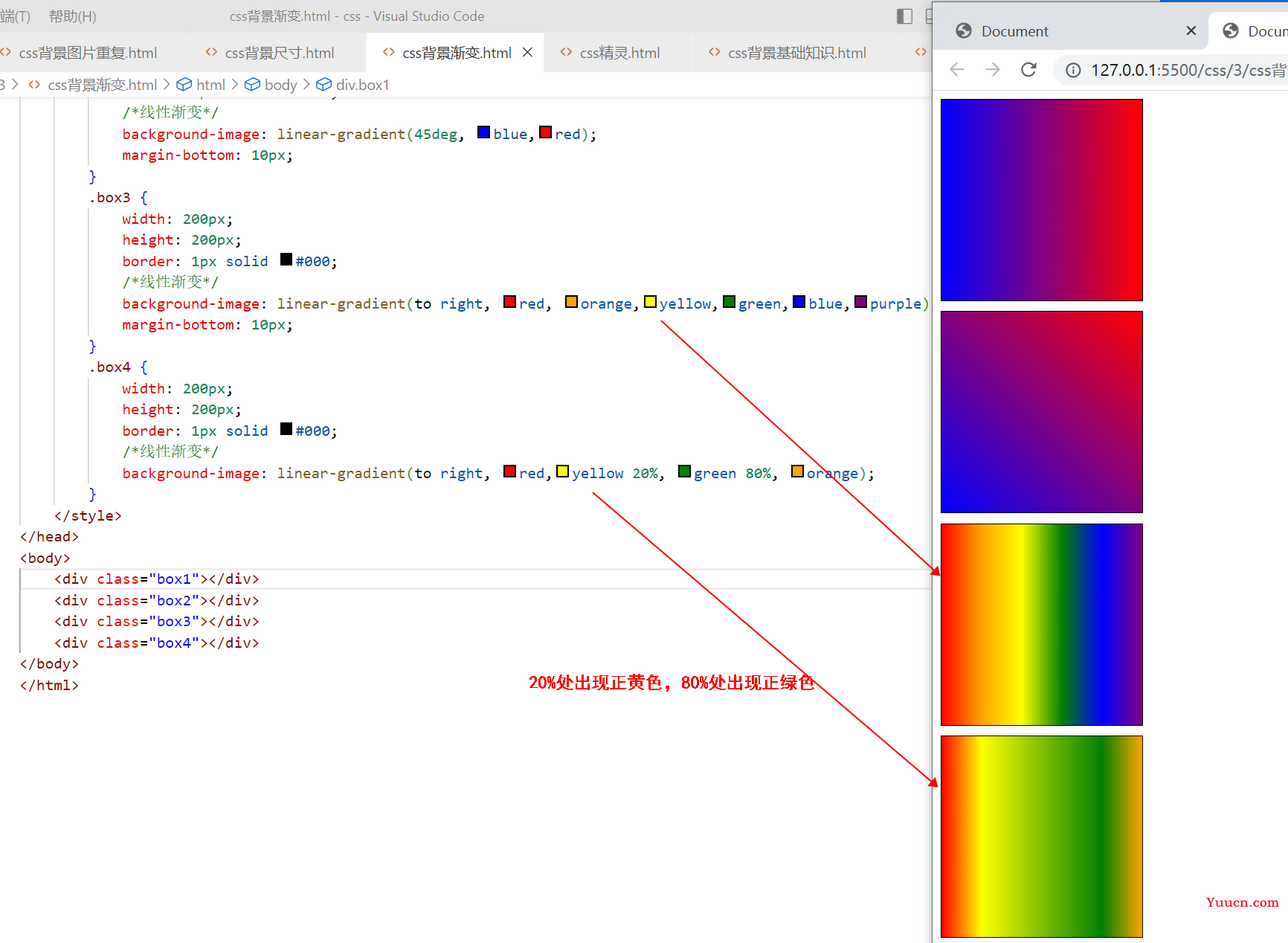Open the yellow swatch in box3 gradient

point(650,302)
